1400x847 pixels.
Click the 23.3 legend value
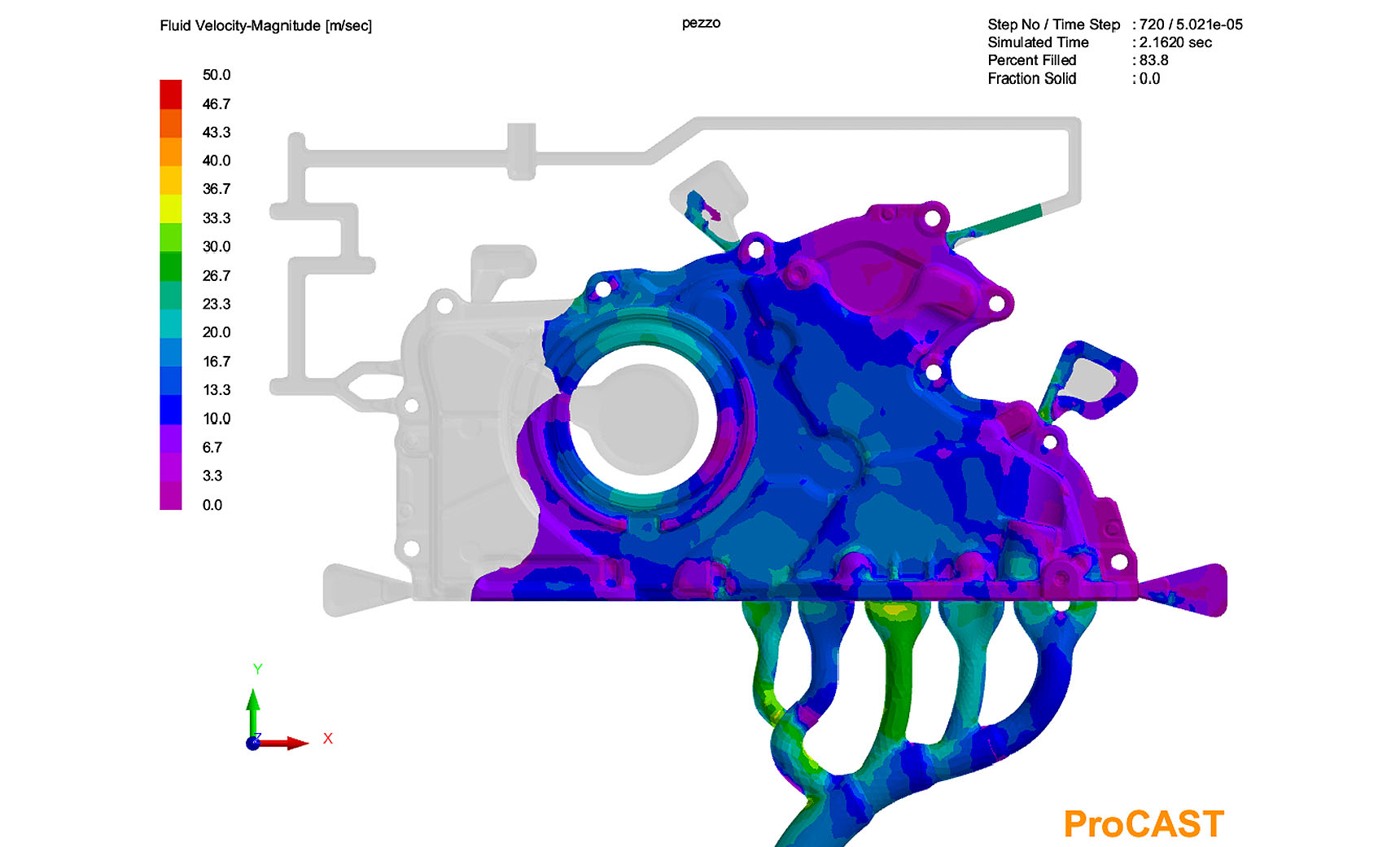[x=217, y=304]
